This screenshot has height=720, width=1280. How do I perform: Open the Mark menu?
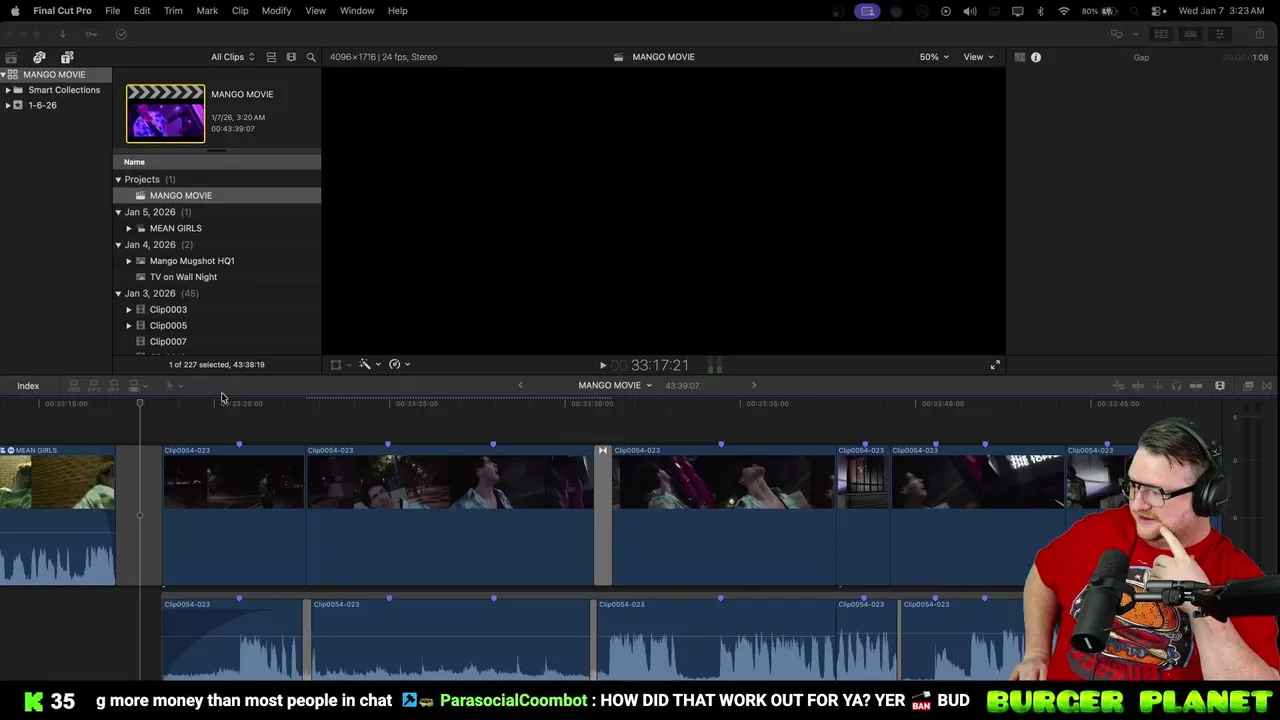(207, 11)
